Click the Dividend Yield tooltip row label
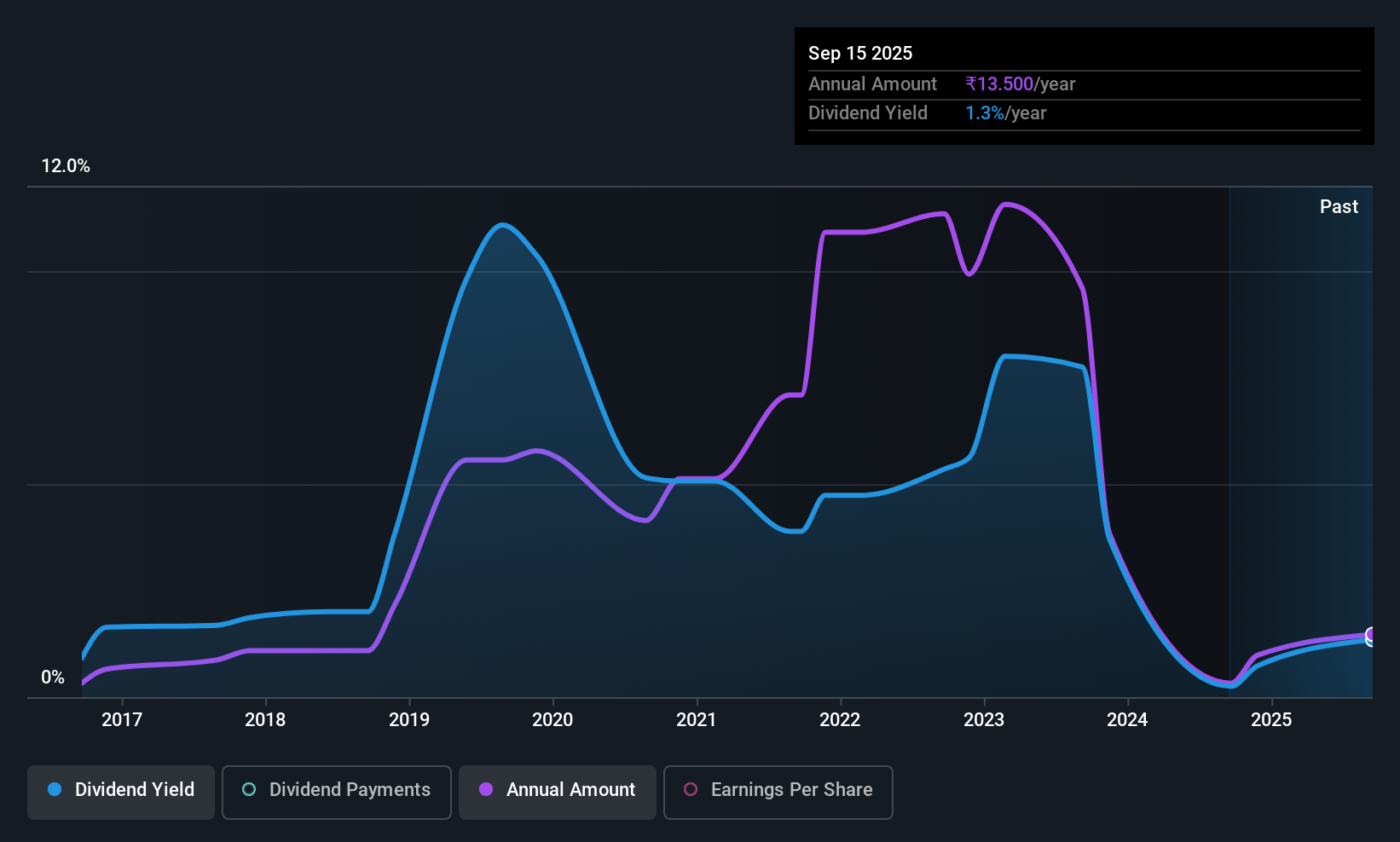 (868, 113)
